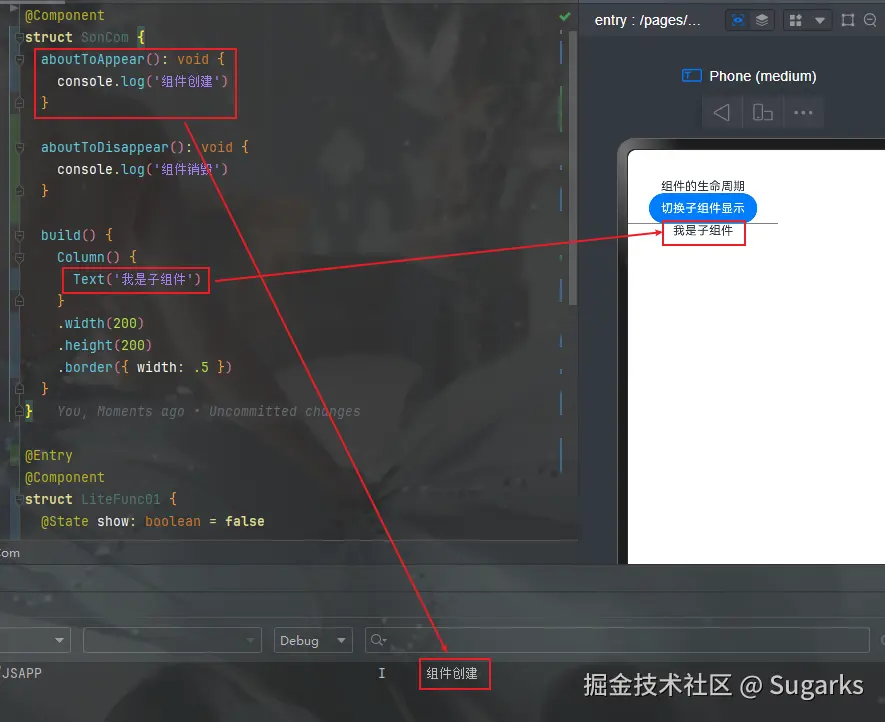This screenshot has height=722, width=885.
Task: Click the fold end marker after aboutToAppear body
Action: [x=19, y=103]
